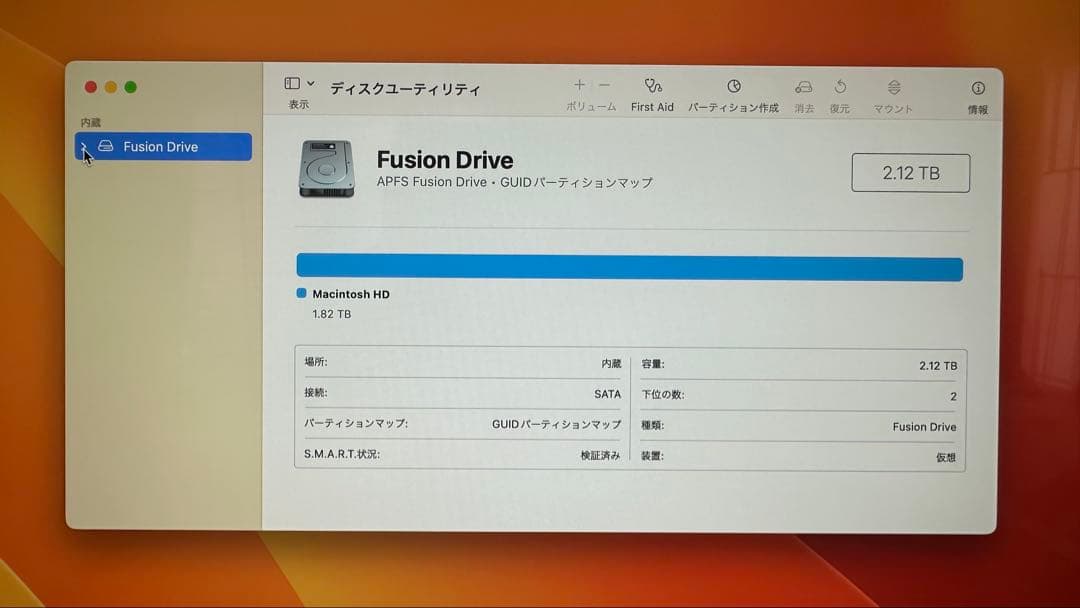Expand the Fusion Drive sidebar disclosure arrow

pos(83,147)
